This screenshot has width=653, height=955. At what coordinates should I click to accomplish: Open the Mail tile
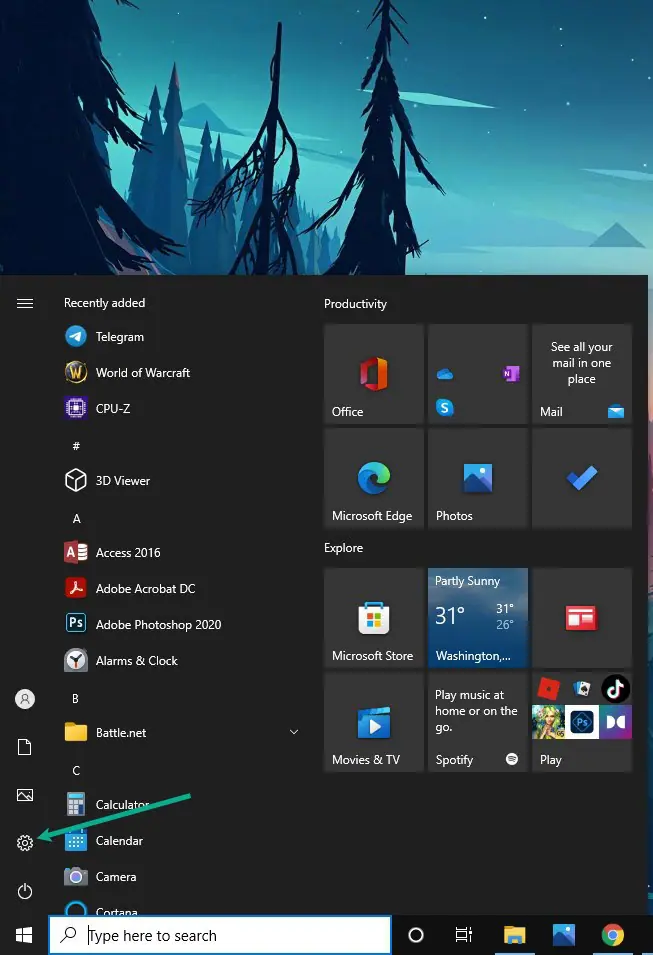(582, 373)
